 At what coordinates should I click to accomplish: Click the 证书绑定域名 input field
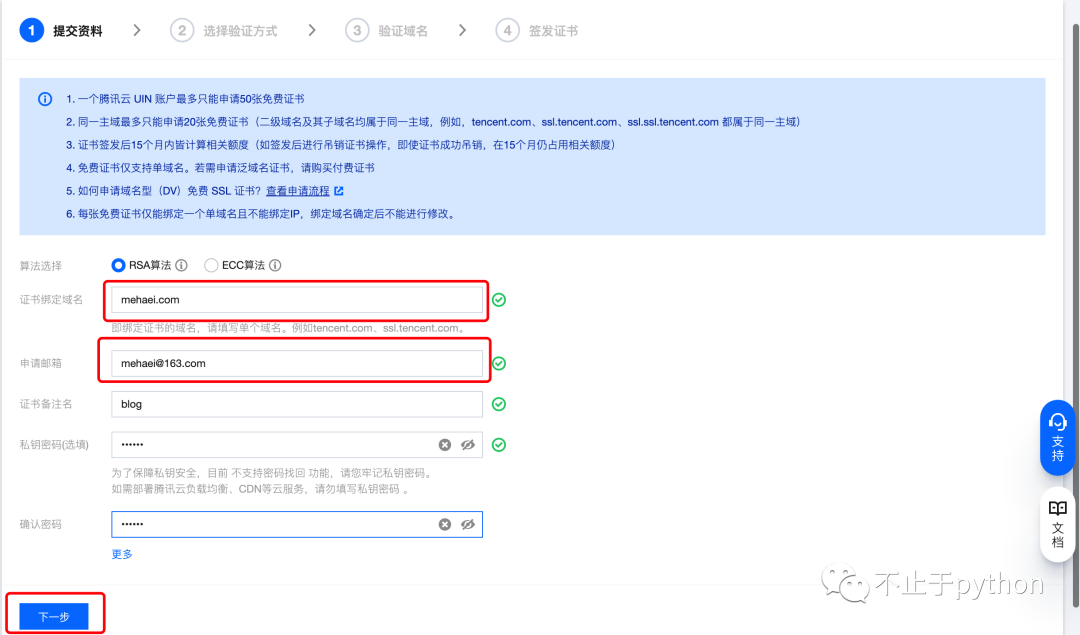point(296,299)
